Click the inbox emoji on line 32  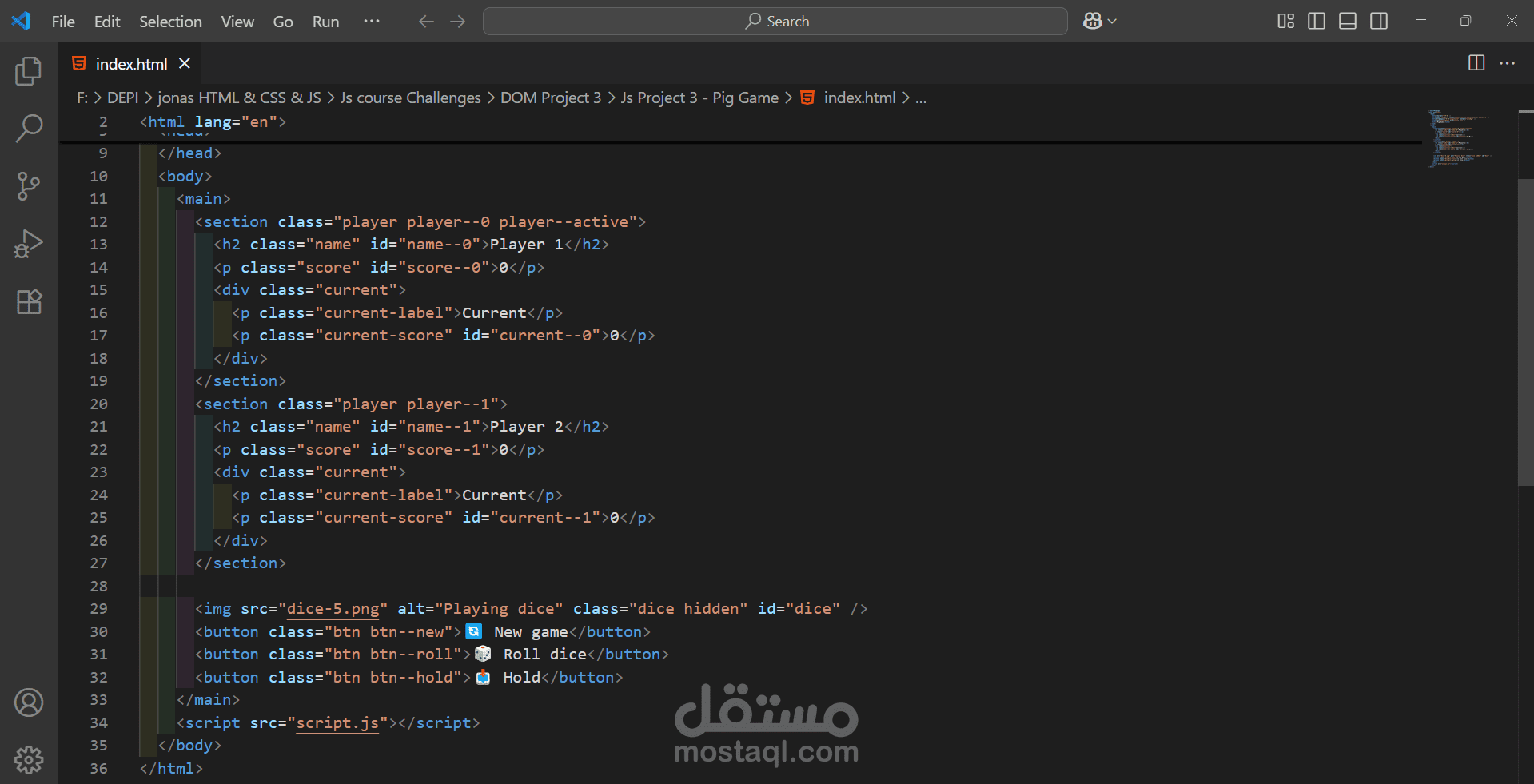pos(483,677)
